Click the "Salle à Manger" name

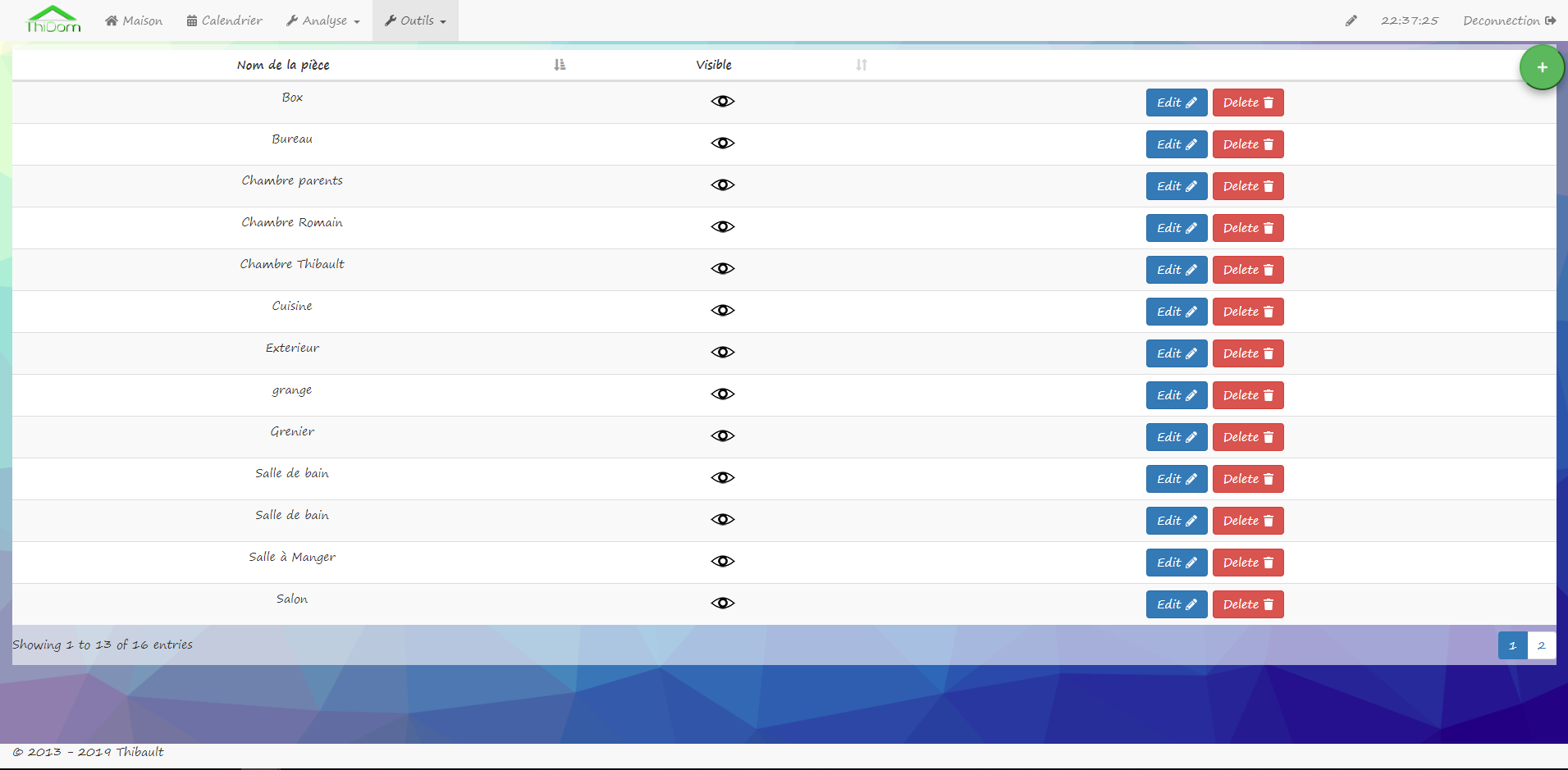pyautogui.click(x=292, y=557)
